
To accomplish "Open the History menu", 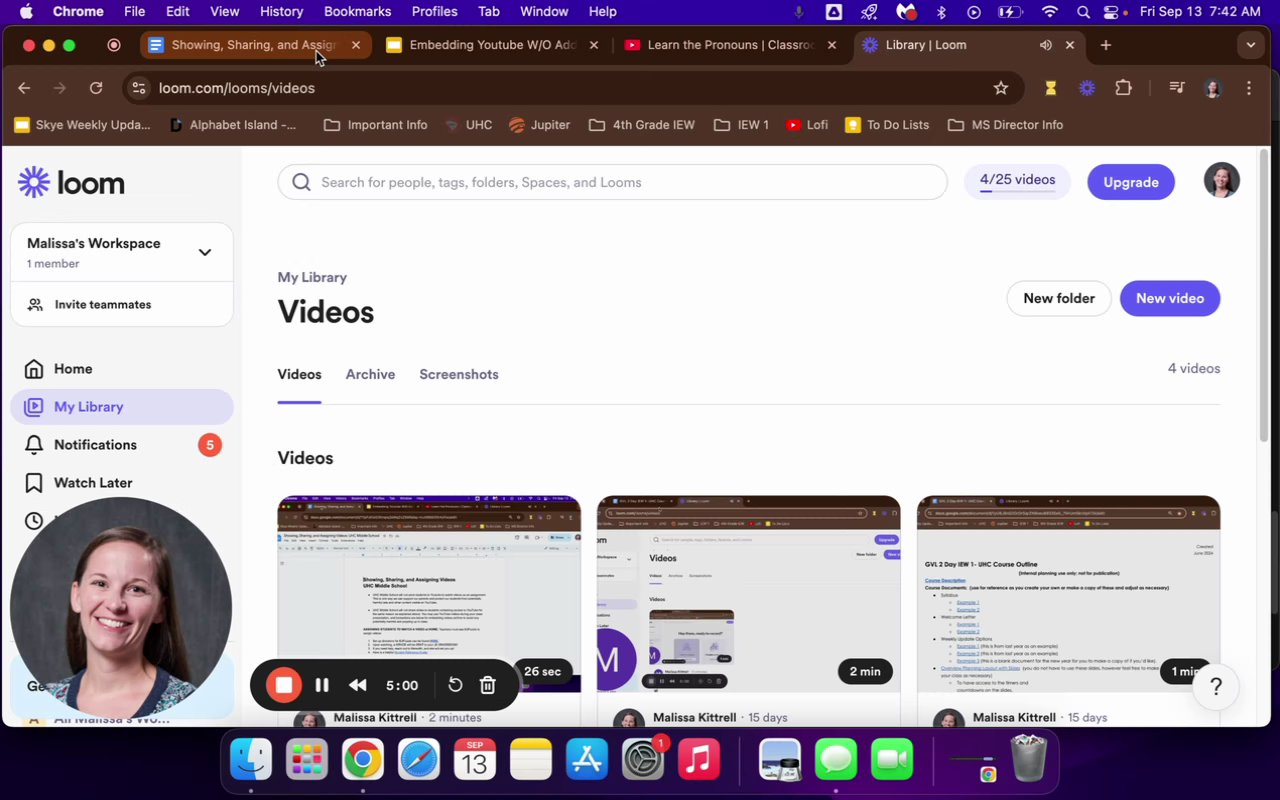I will pos(281,11).
